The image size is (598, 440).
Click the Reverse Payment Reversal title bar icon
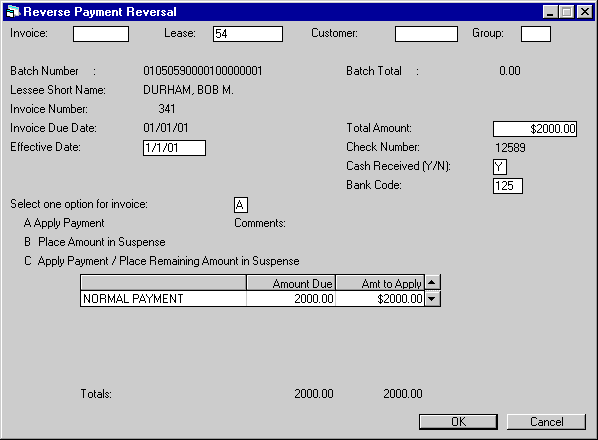13,11
